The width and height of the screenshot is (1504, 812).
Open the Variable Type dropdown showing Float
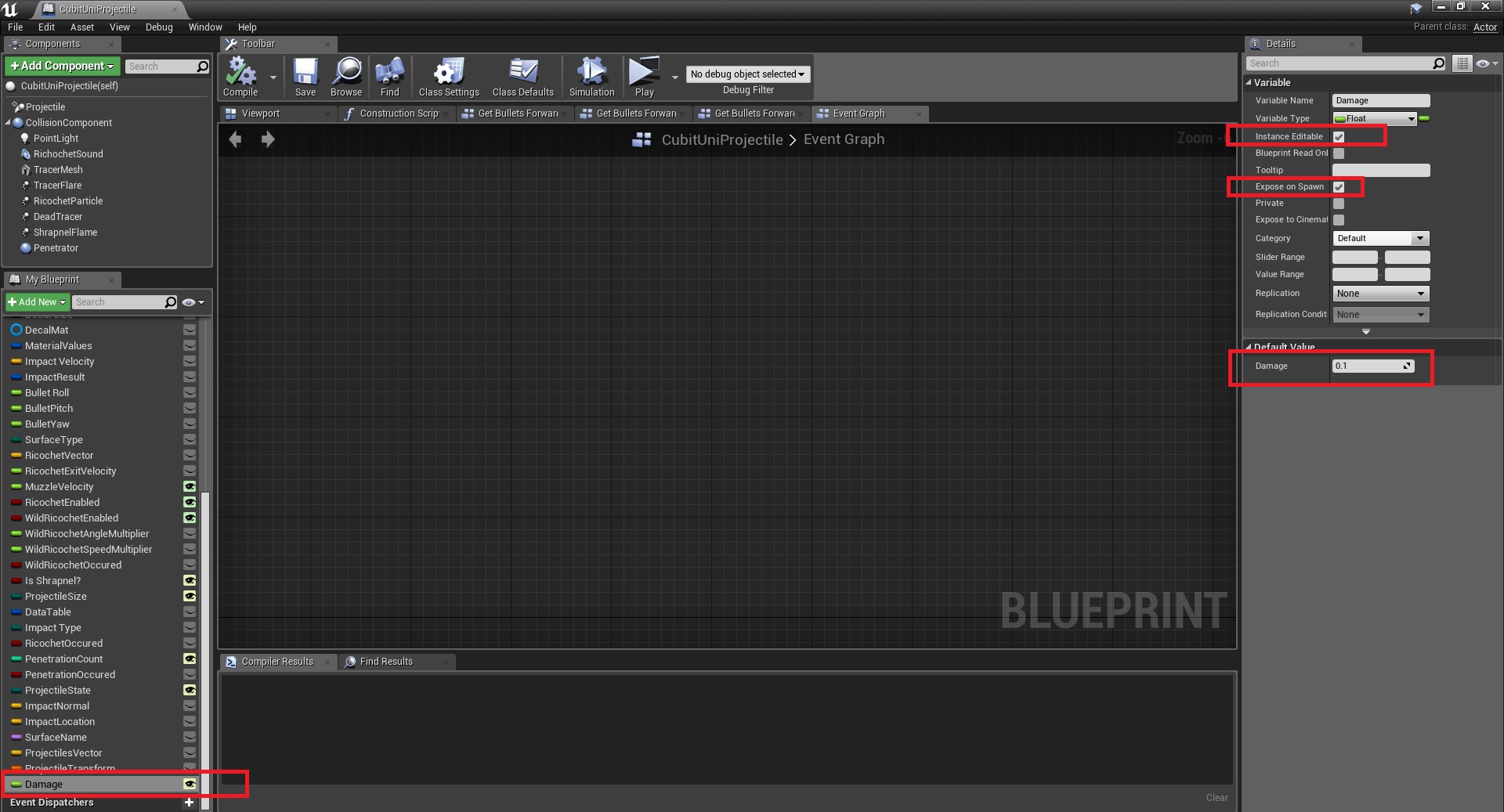coord(1375,118)
